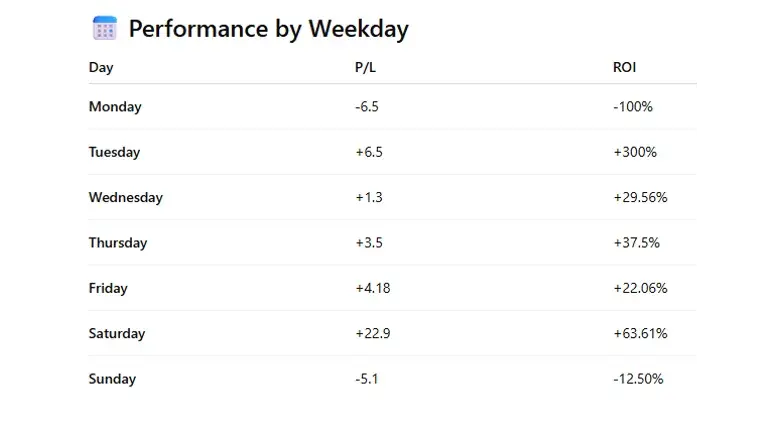
Task: Click the calendar icon beside the heading
Action: tap(104, 28)
